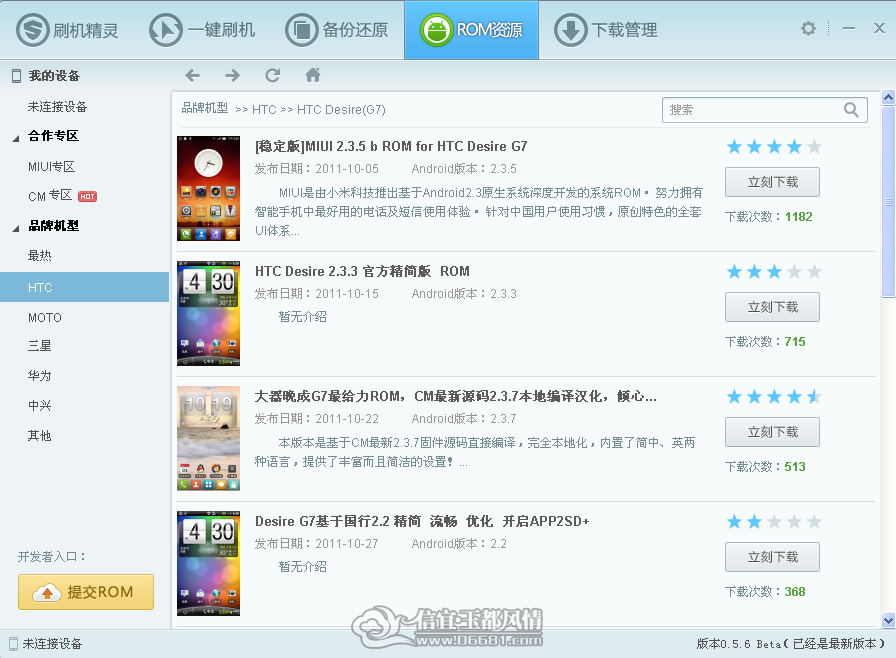Click the 未连接设备 status bar entry
The width and height of the screenshot is (896, 658).
tap(46, 644)
